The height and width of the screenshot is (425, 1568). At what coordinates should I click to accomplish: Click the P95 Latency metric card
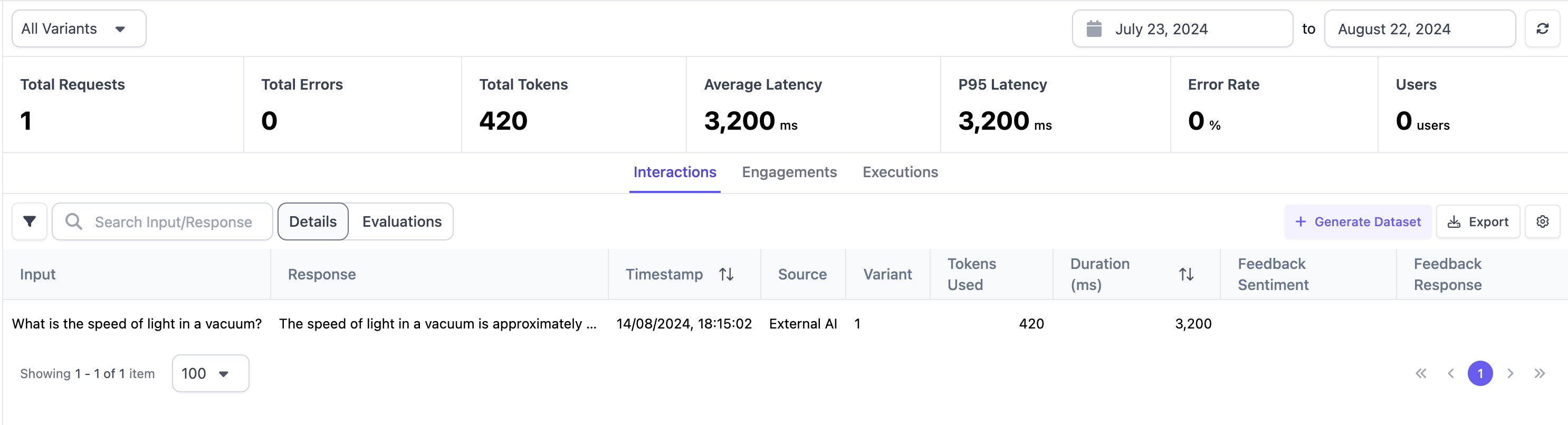pos(1056,104)
